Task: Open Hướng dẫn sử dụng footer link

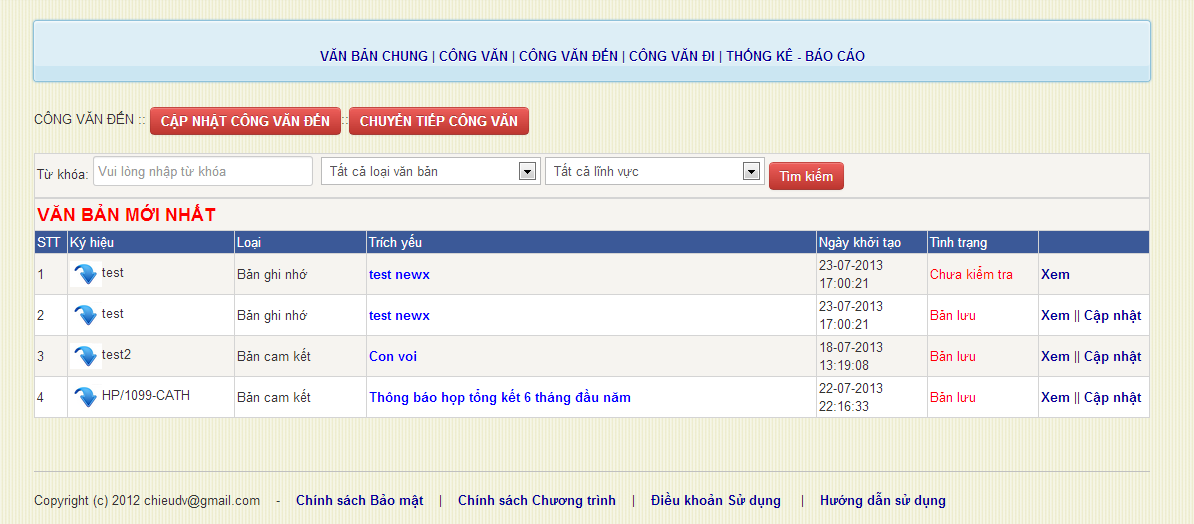Action: 882,501
